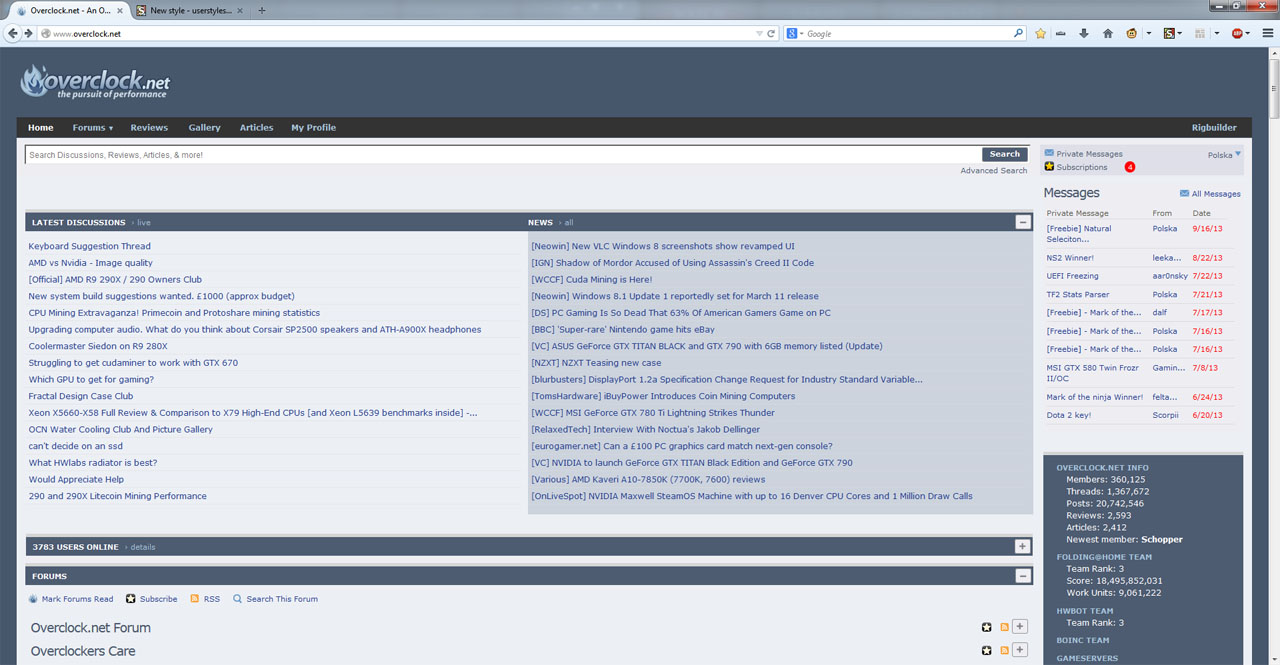Open can't decide on an ssd thread

click(x=76, y=446)
